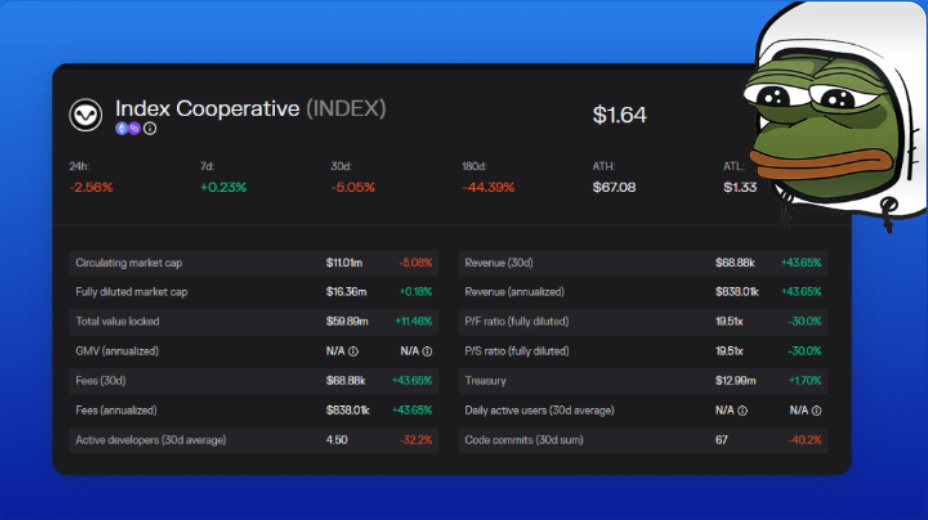The width and height of the screenshot is (928, 520).
Task: Click the GMV (annualized) label
Action: [117, 351]
